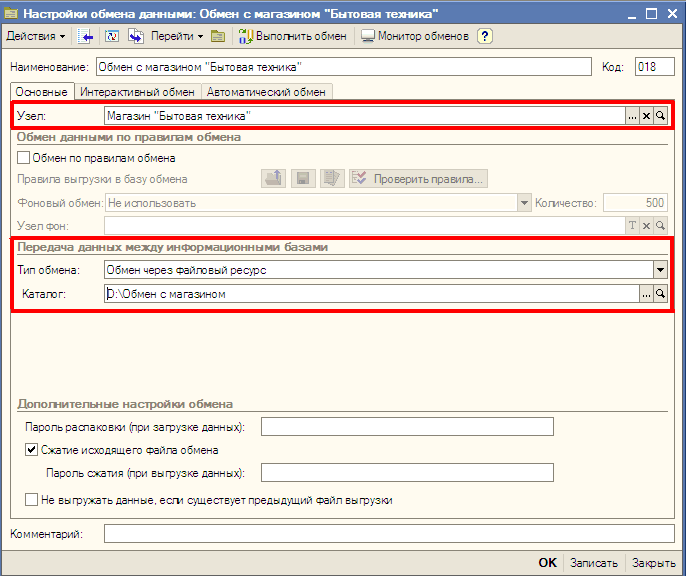This screenshot has height=576, width=686.
Task: Uncheck 'Сжатие исходящего файла обмена'
Action: pyautogui.click(x=31, y=450)
